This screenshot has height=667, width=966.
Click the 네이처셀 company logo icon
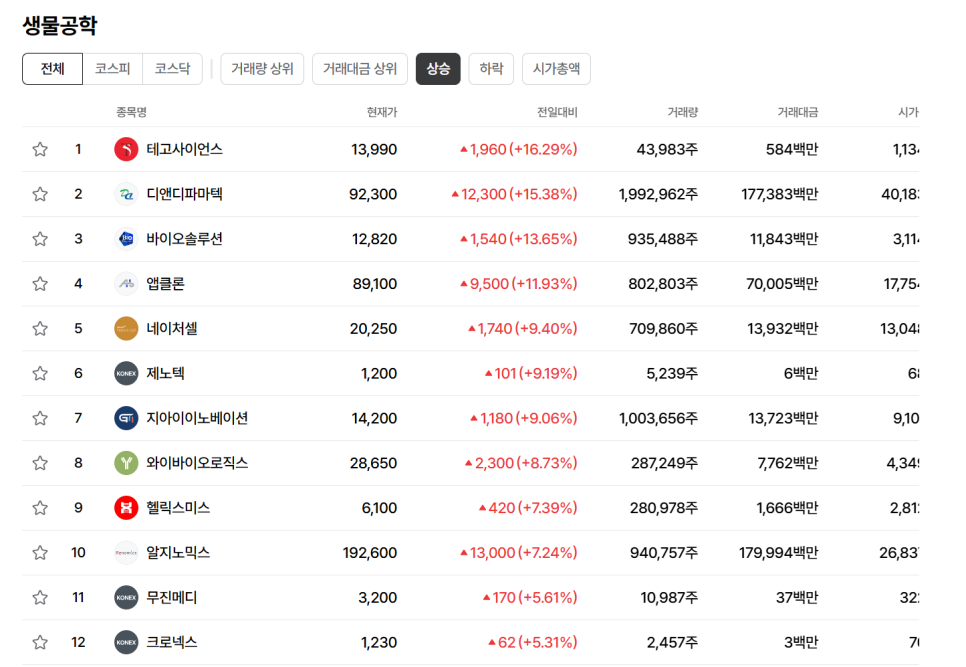126,328
